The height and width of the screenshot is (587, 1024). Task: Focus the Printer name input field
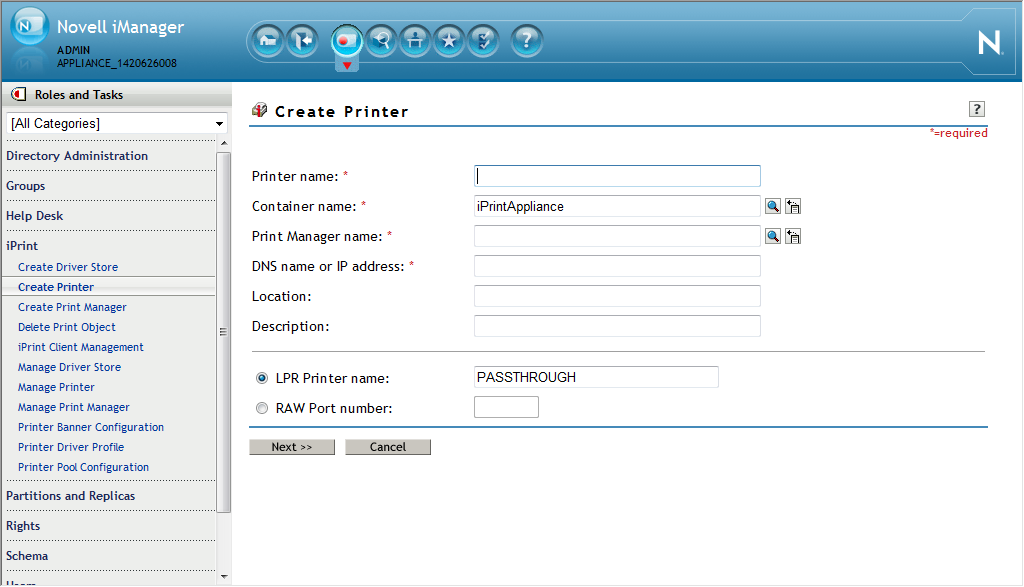tap(617, 176)
